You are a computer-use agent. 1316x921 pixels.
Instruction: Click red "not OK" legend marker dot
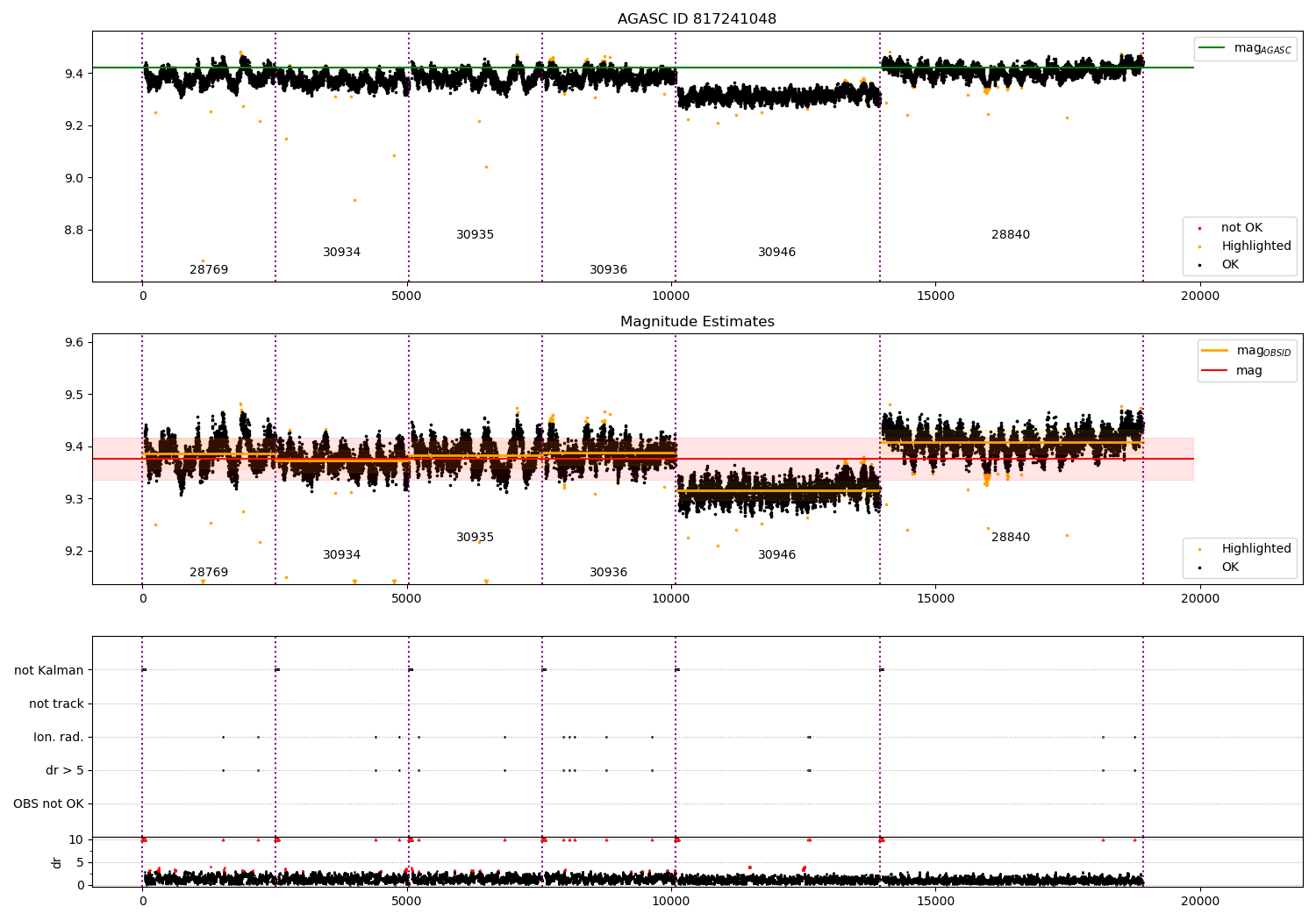[x=1199, y=228]
